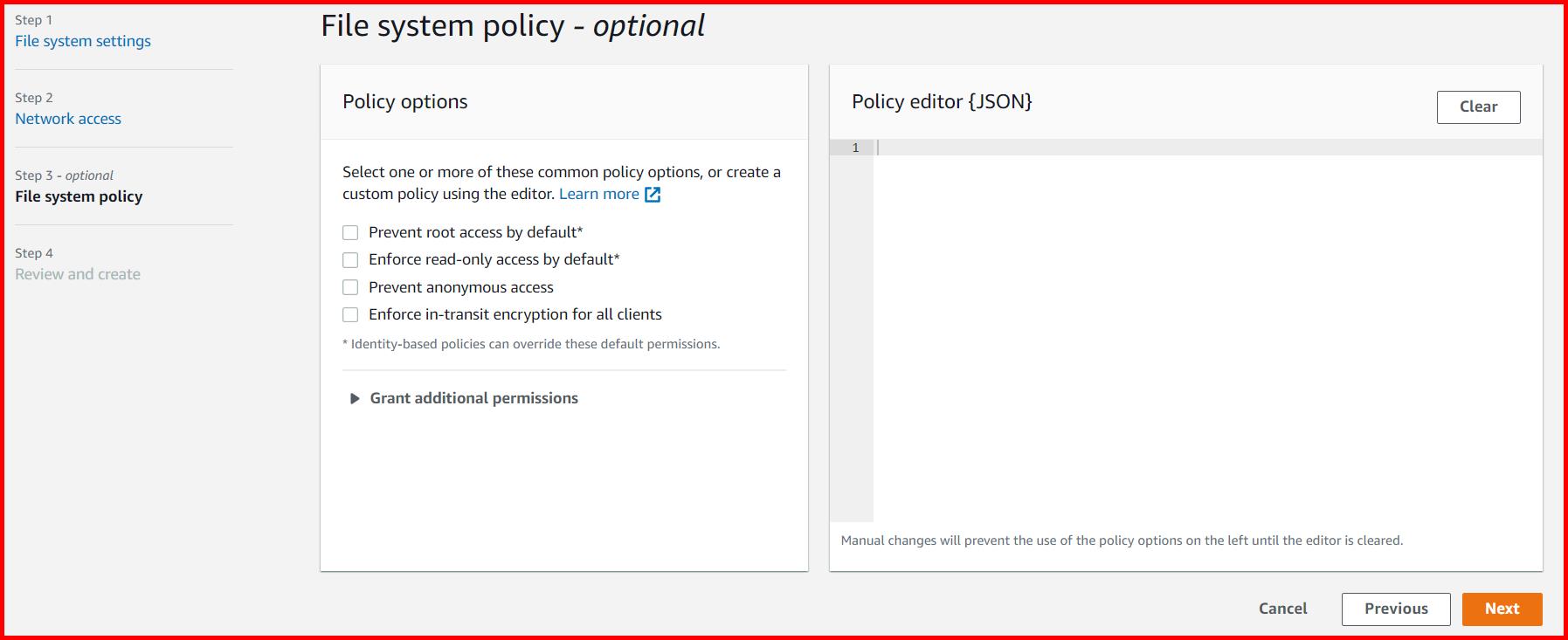This screenshot has height=640, width=1568.
Task: Check Prevent anonymous access
Action: tap(350, 286)
